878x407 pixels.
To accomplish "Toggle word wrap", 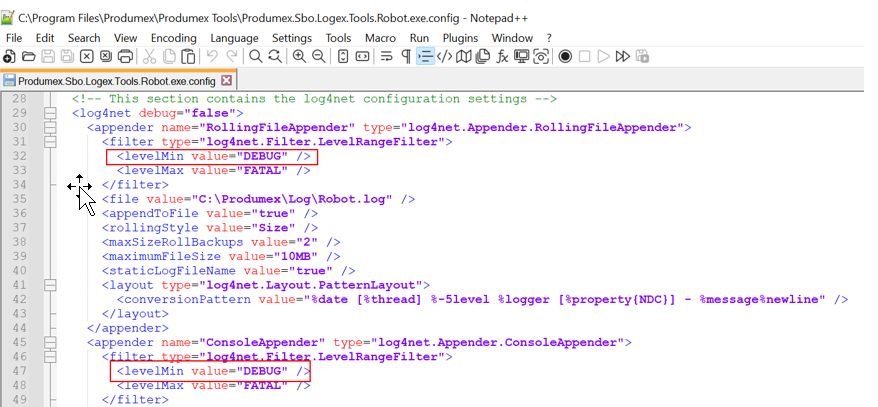I will pos(386,57).
